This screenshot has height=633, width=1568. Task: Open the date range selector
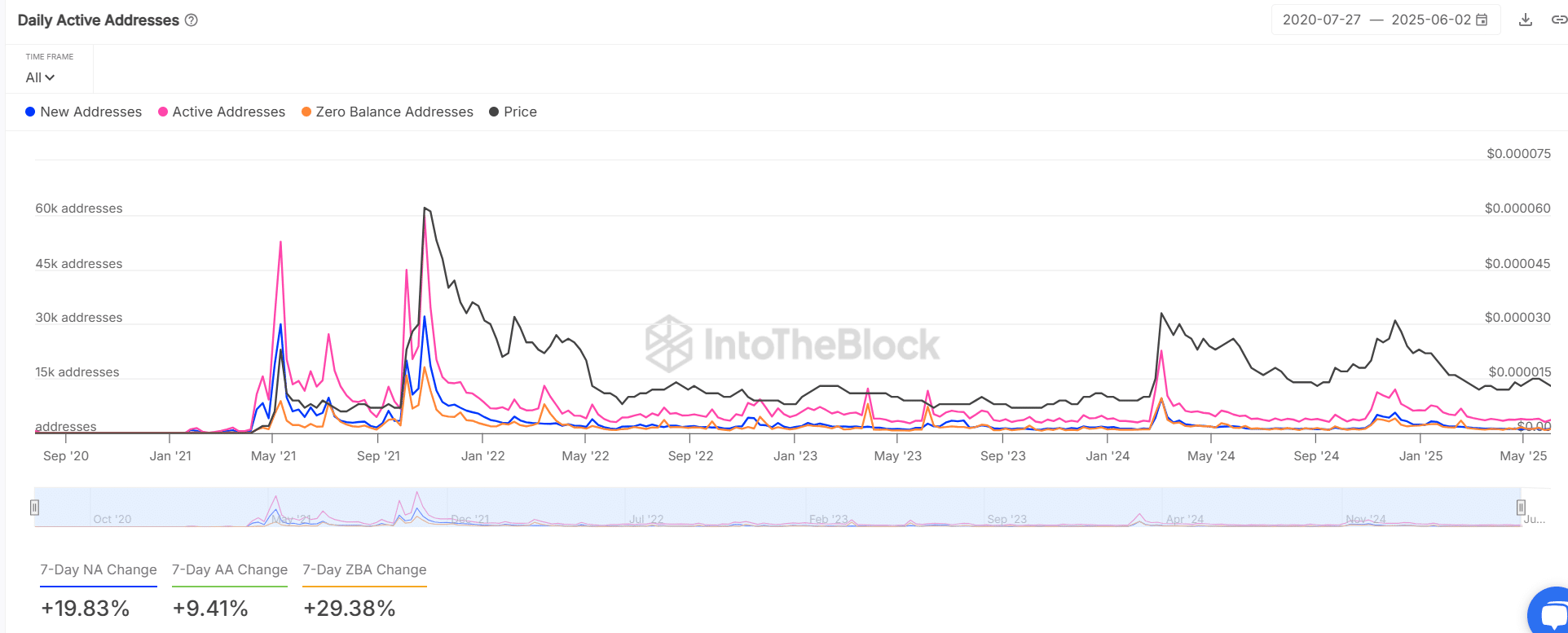click(1377, 20)
